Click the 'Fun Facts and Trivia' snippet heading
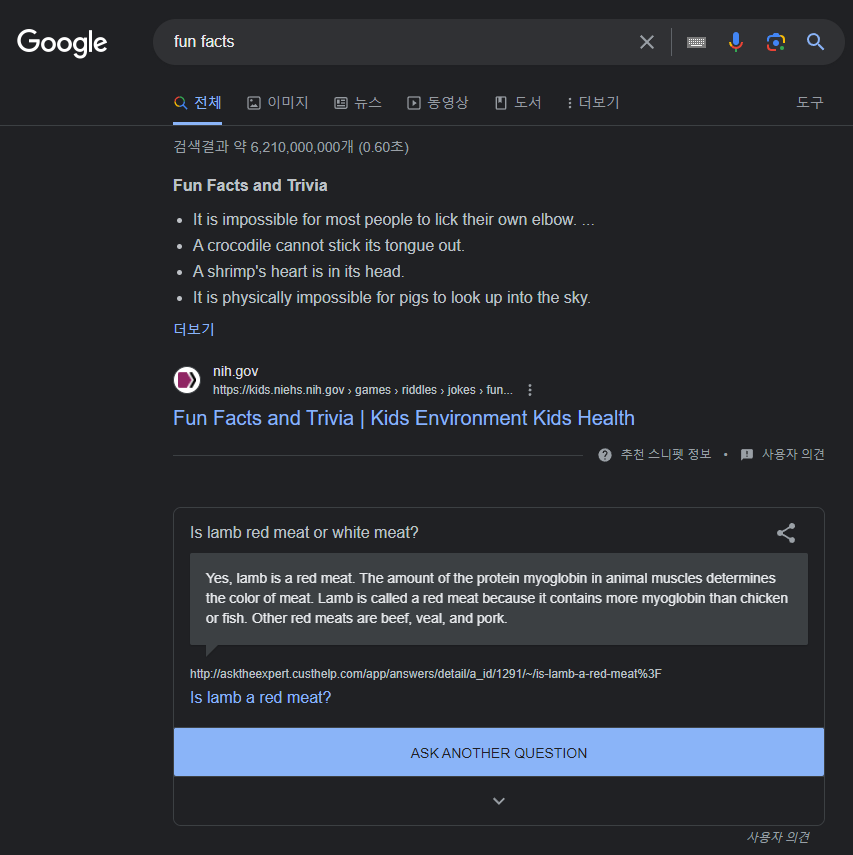 (x=250, y=185)
